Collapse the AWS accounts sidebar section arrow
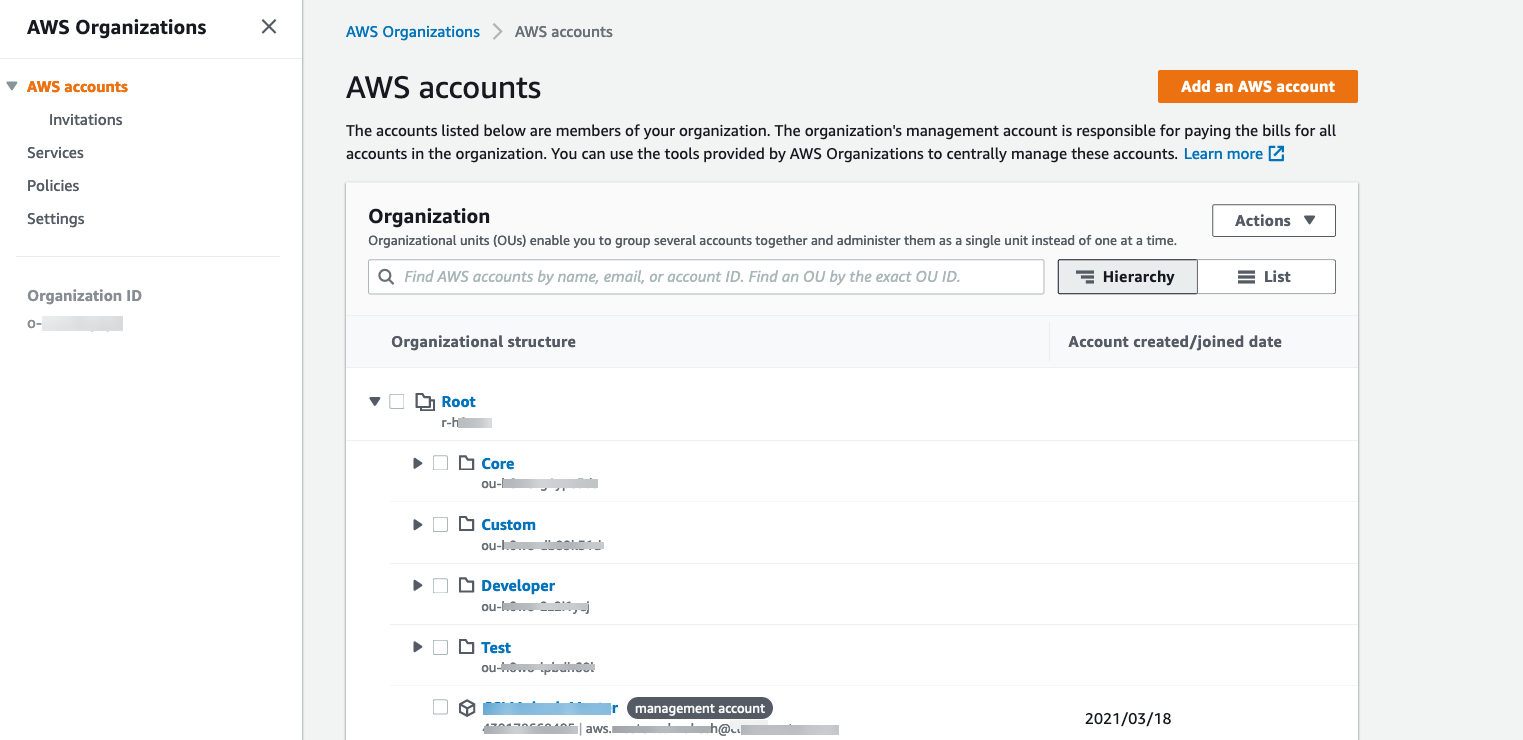Image resolution: width=1523 pixels, height=740 pixels. [x=12, y=87]
